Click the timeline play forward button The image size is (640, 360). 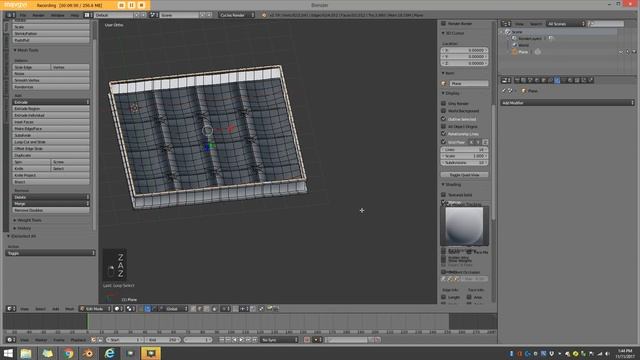(x=241, y=340)
